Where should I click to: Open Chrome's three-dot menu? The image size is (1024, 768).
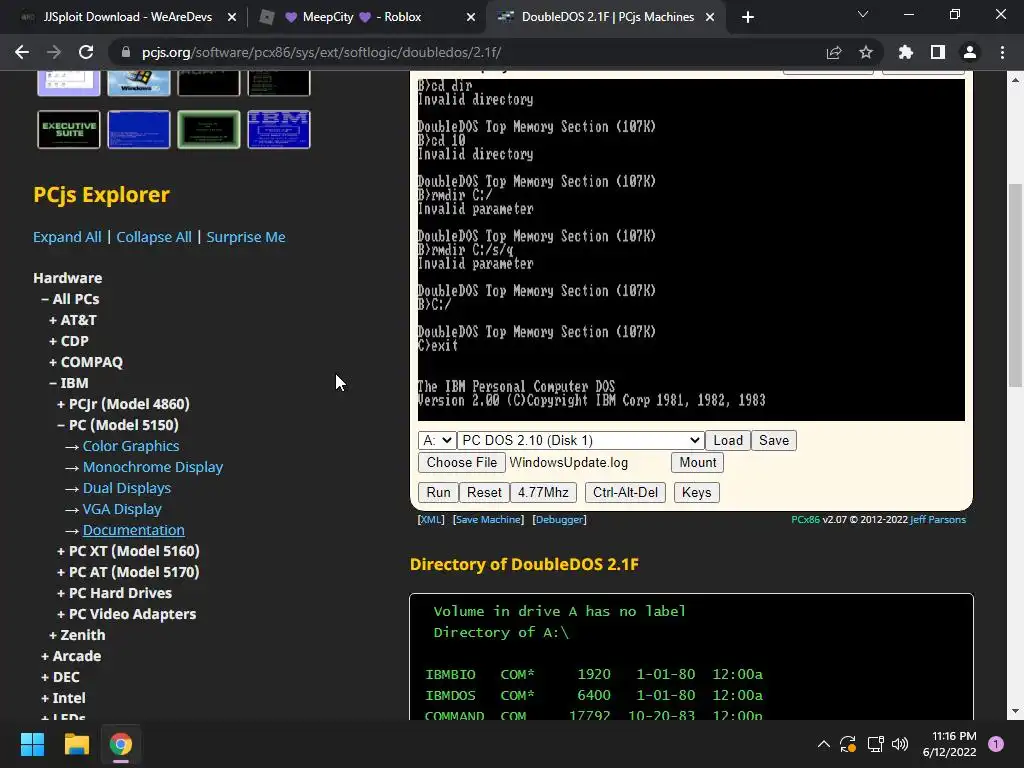1002,52
